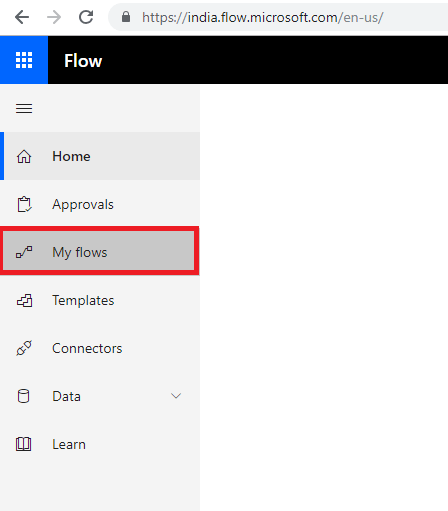The width and height of the screenshot is (448, 511).
Task: Click the My flows connector icon
Action: (x=24, y=252)
